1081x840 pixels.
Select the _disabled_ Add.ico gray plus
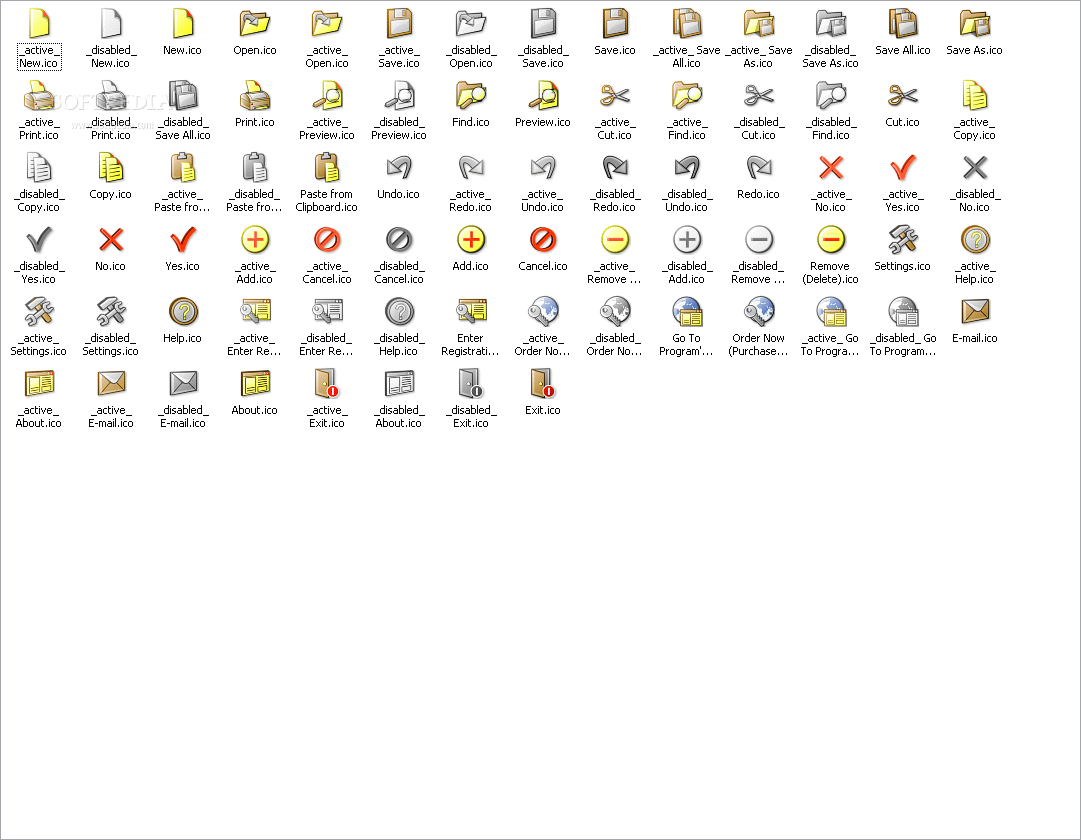(687, 239)
